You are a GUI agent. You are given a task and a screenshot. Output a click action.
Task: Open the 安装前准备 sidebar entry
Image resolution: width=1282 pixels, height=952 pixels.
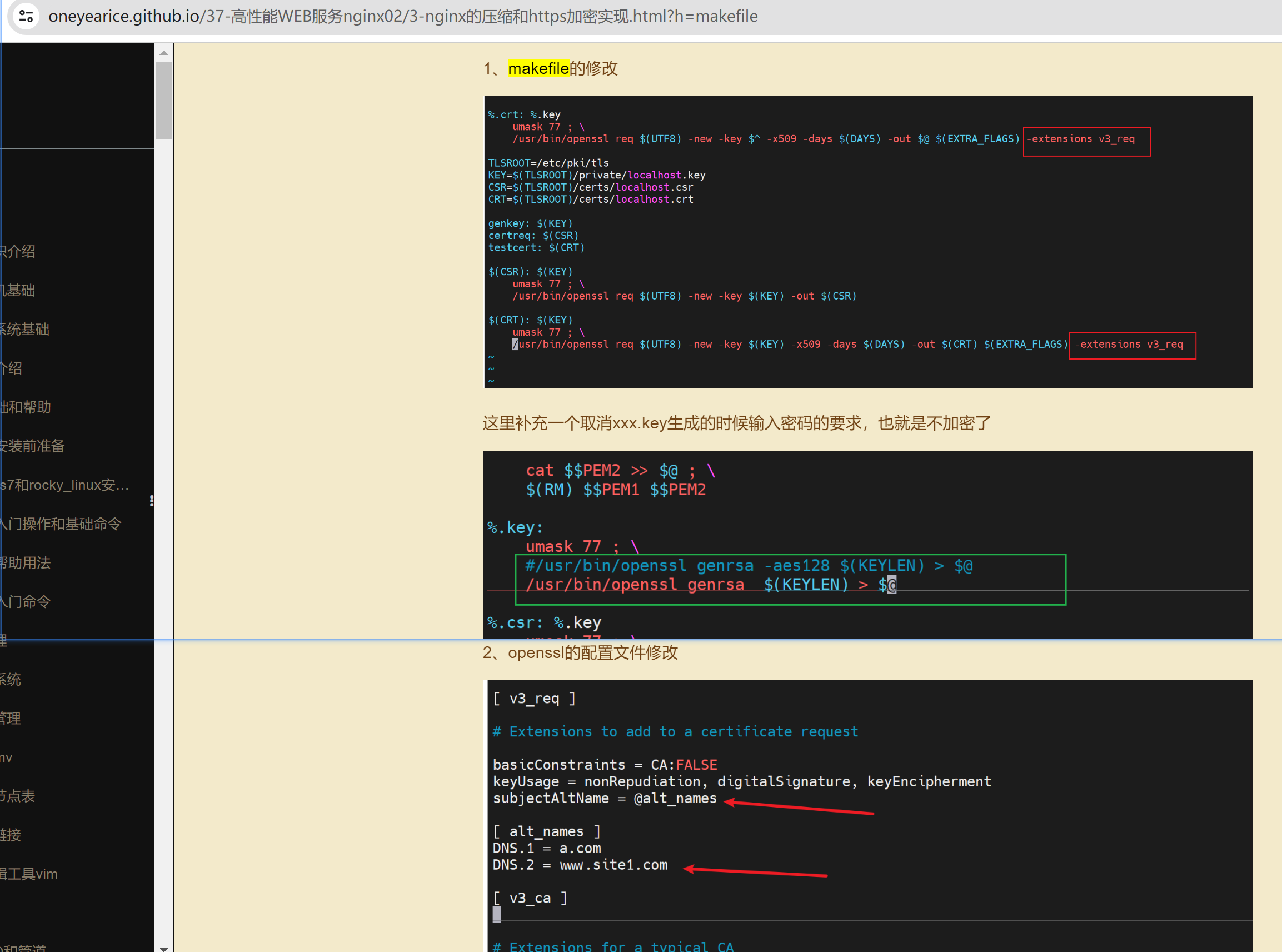32,446
